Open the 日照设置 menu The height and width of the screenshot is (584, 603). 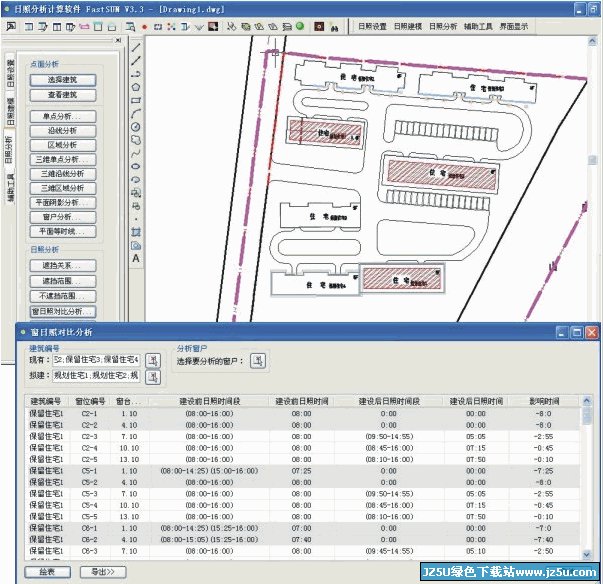372,26
